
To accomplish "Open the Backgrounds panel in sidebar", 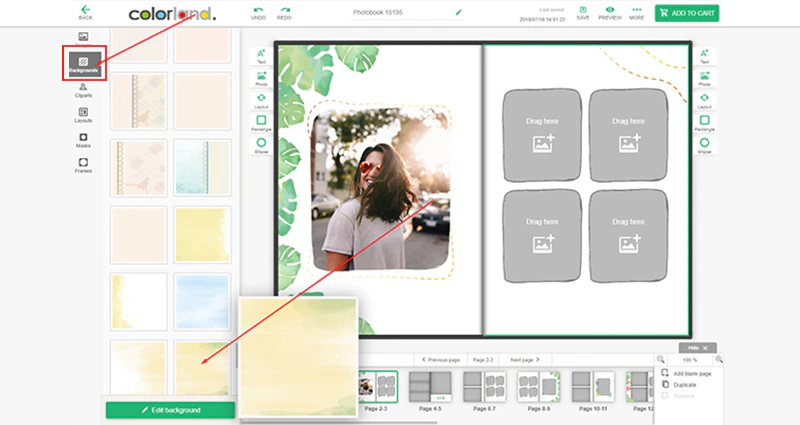I will coord(84,64).
